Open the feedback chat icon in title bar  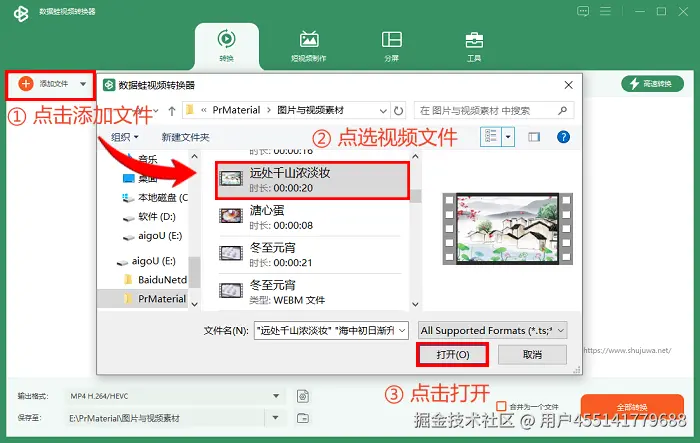coord(583,11)
